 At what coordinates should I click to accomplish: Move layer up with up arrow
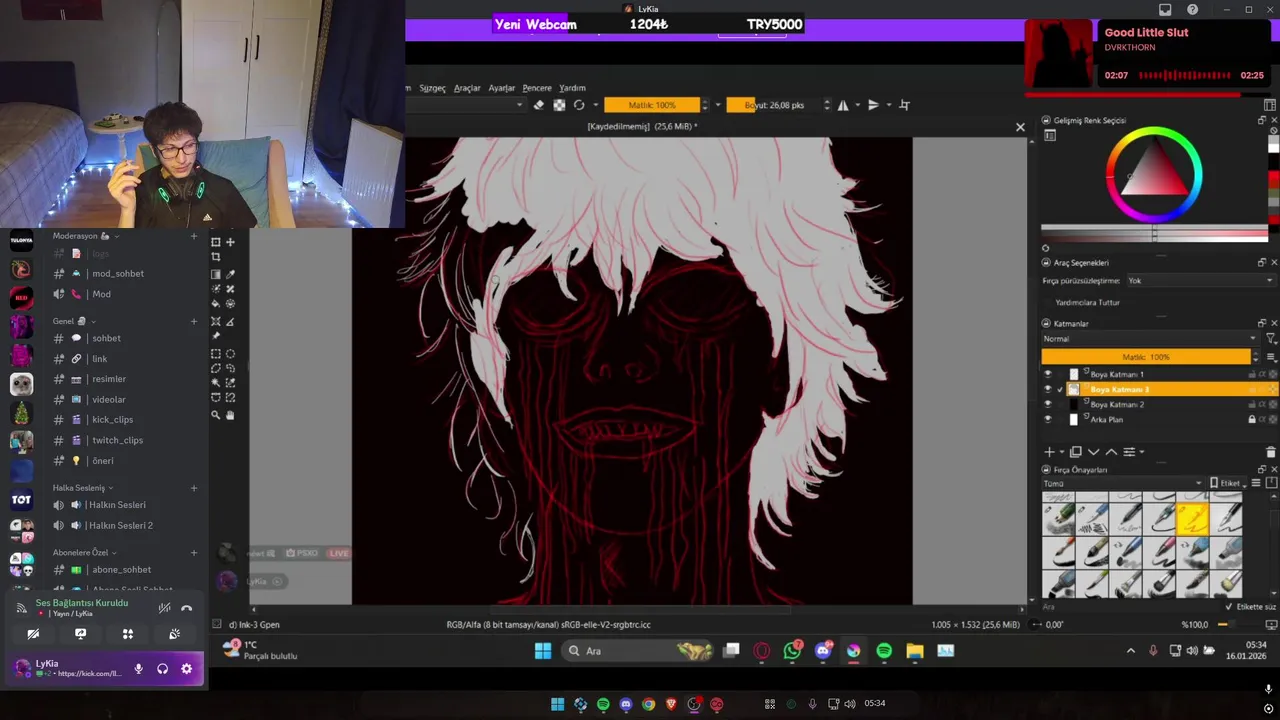coord(1110,452)
